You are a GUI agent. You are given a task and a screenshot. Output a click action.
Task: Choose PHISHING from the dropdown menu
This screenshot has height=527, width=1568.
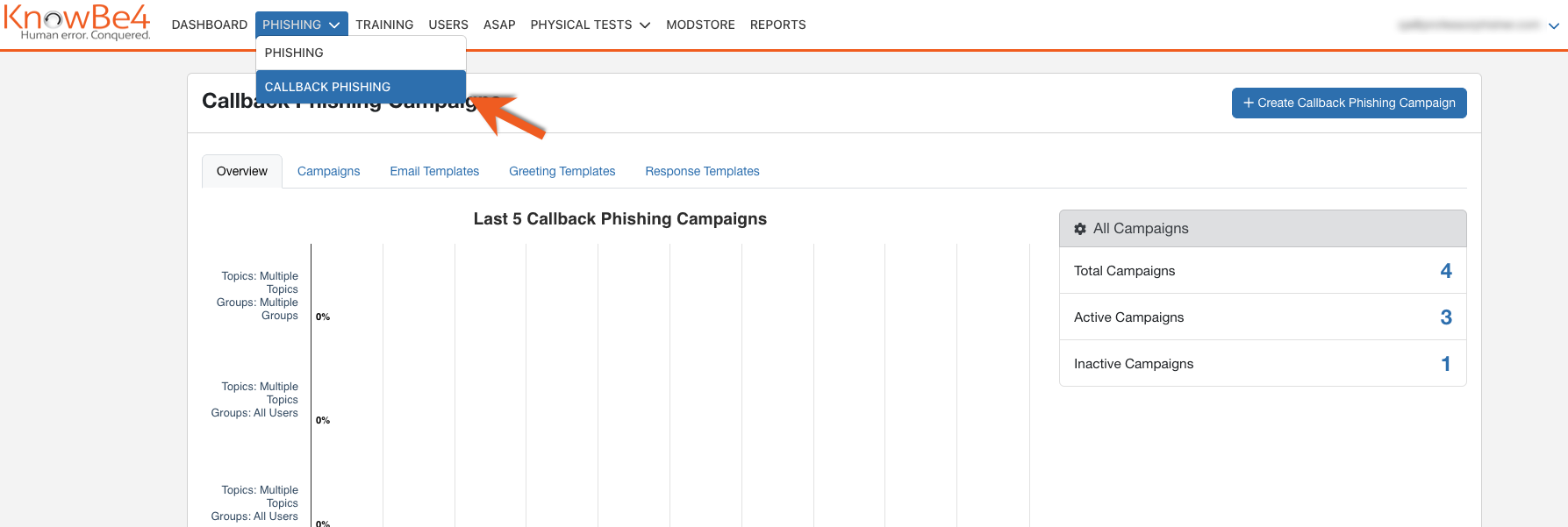pyautogui.click(x=294, y=53)
